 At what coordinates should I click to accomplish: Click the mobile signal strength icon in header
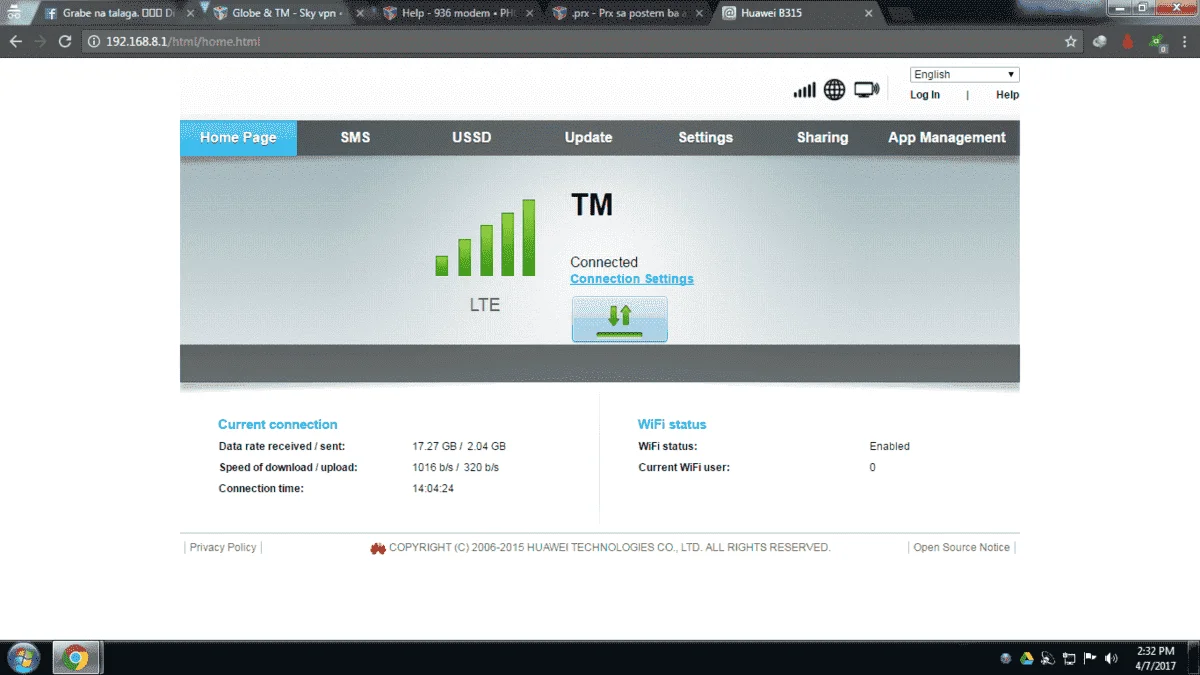point(804,90)
